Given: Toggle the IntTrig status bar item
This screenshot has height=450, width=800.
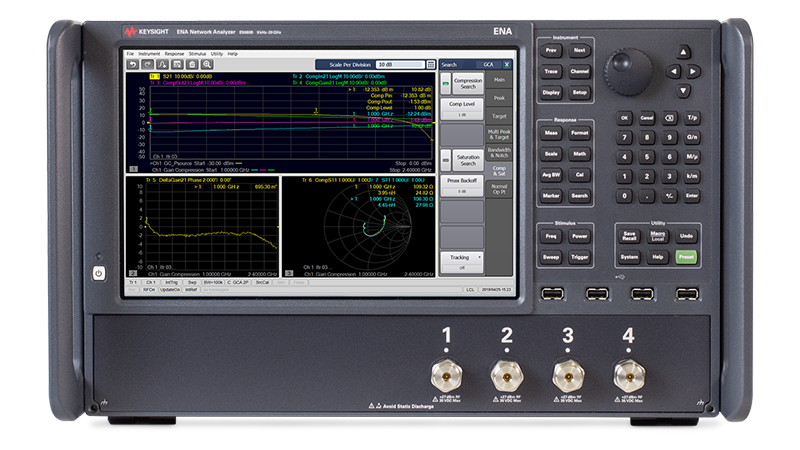Looking at the screenshot, I should click(x=171, y=283).
